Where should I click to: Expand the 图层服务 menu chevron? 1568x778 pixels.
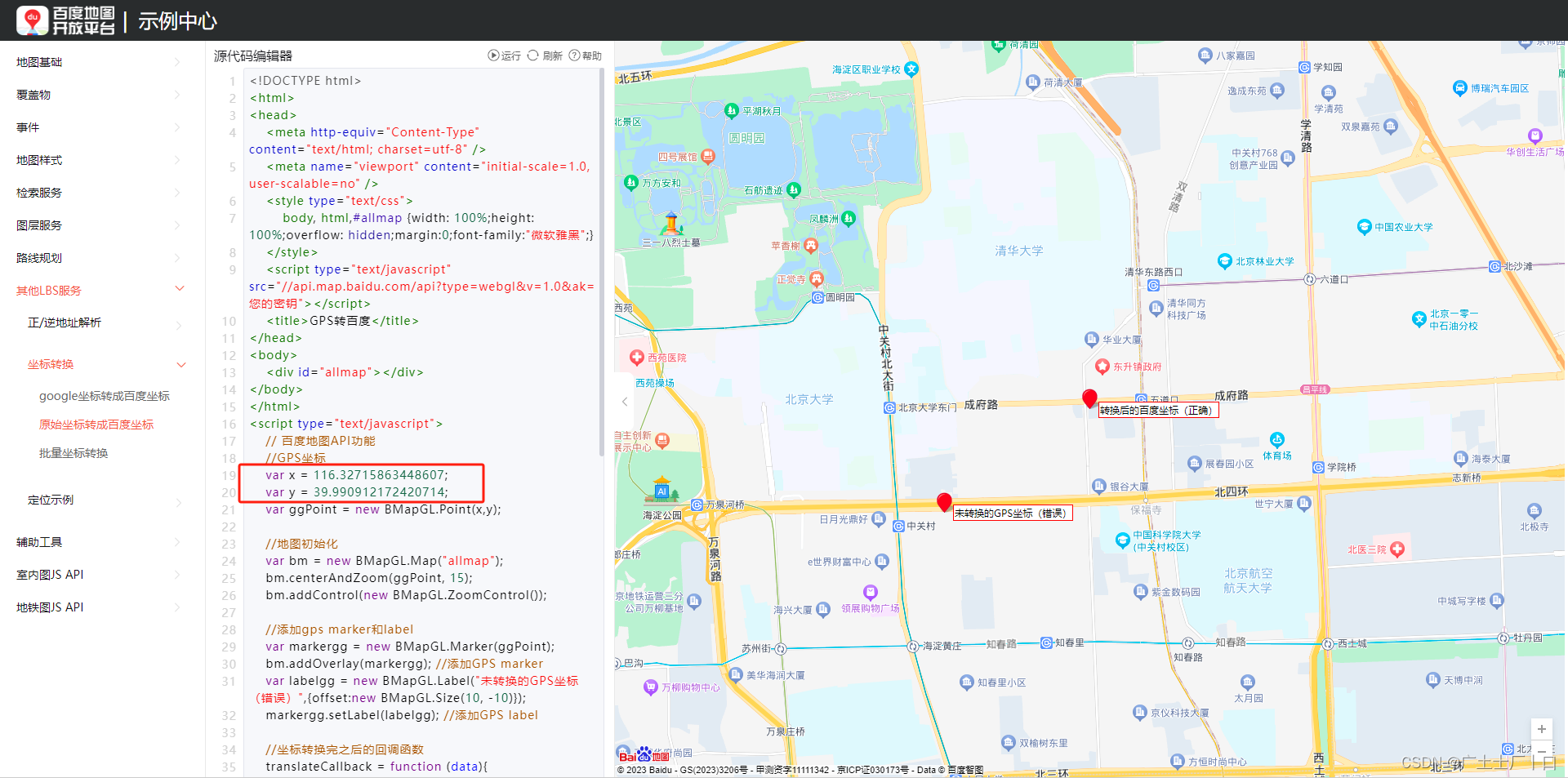point(177,225)
